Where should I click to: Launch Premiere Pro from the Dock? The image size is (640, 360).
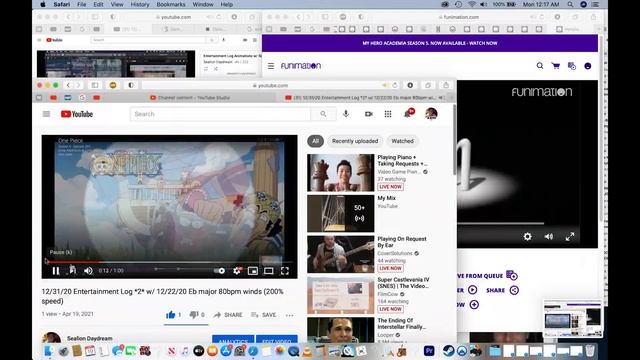[x=429, y=351]
